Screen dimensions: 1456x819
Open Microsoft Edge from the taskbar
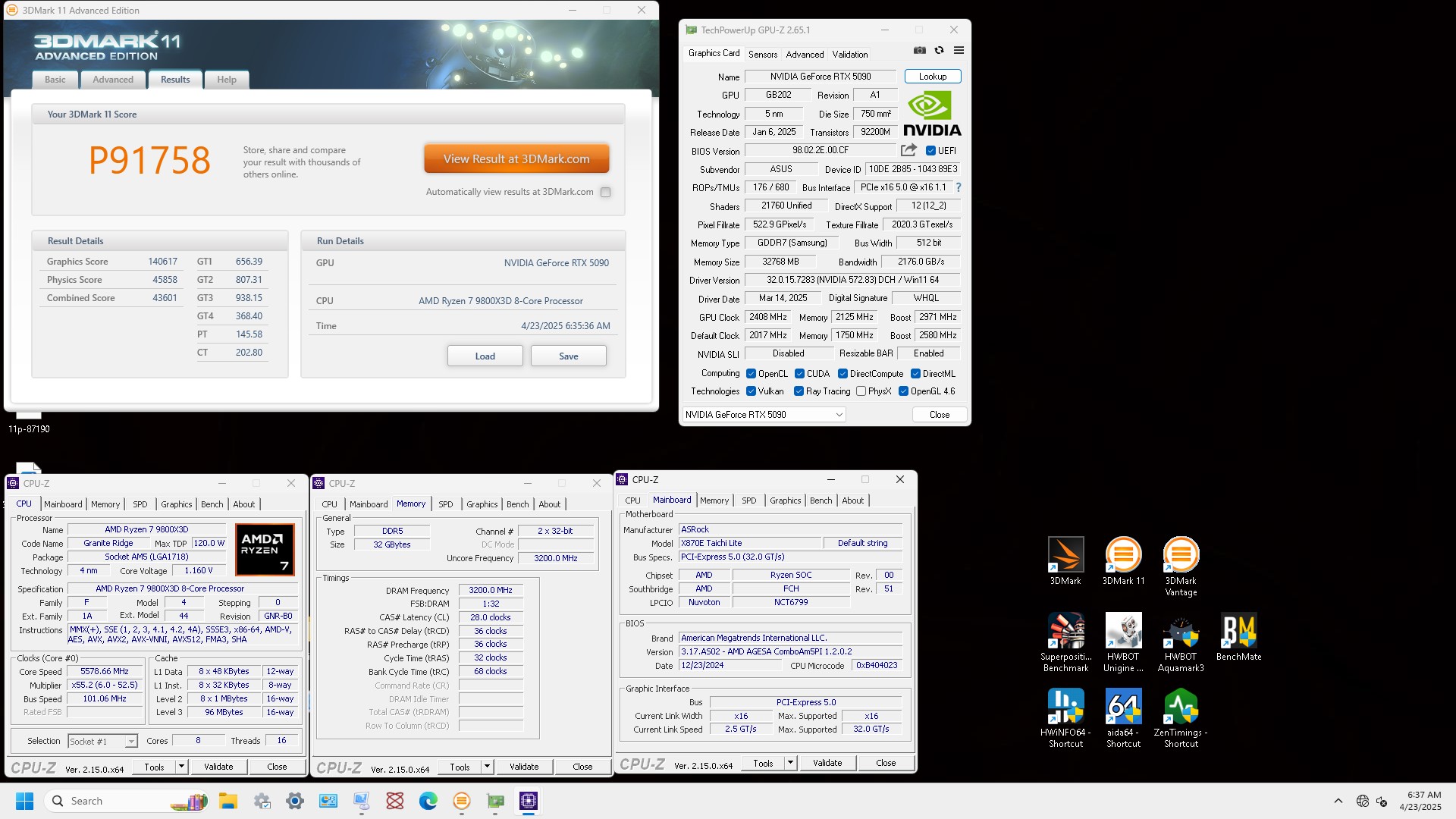point(428,801)
